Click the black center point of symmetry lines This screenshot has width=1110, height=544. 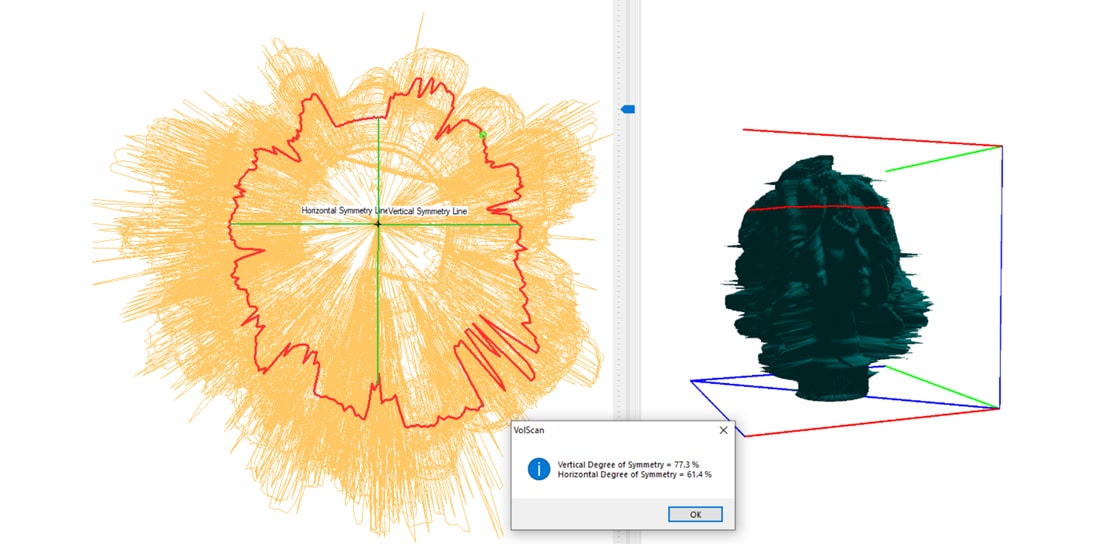[378, 224]
